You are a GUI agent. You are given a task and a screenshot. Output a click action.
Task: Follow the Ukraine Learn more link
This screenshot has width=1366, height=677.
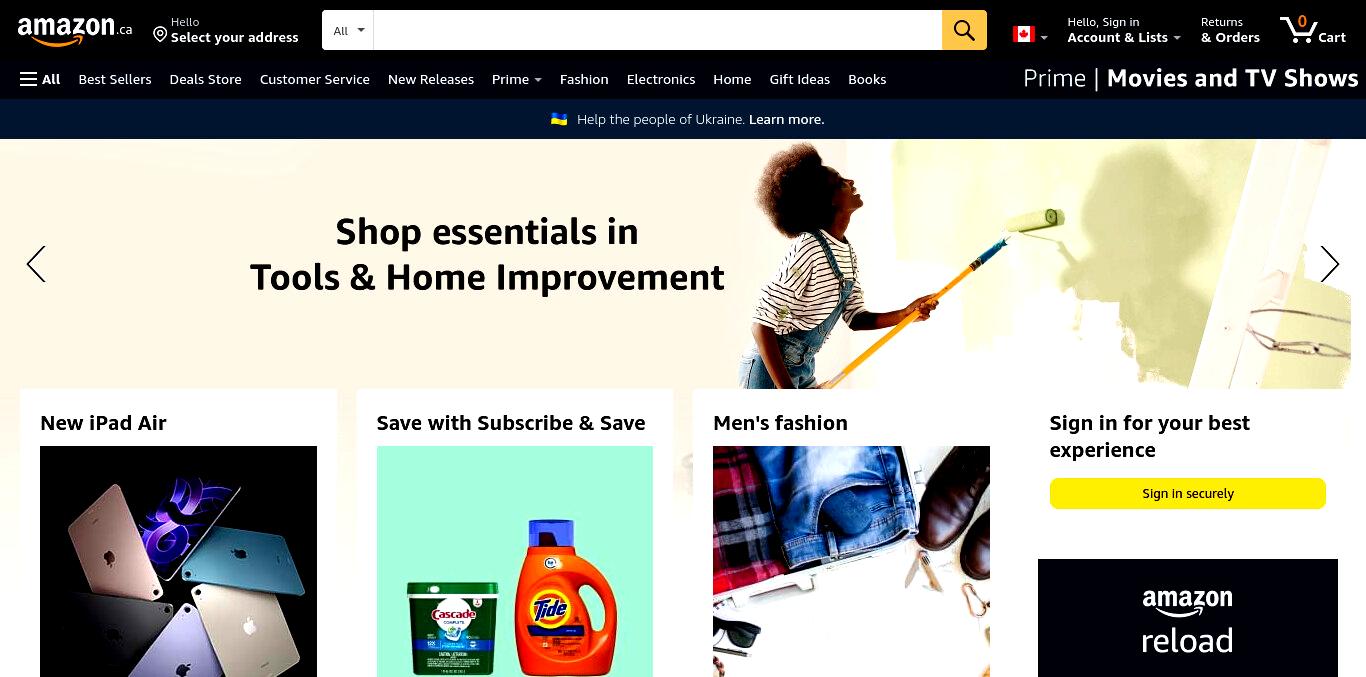coord(786,119)
